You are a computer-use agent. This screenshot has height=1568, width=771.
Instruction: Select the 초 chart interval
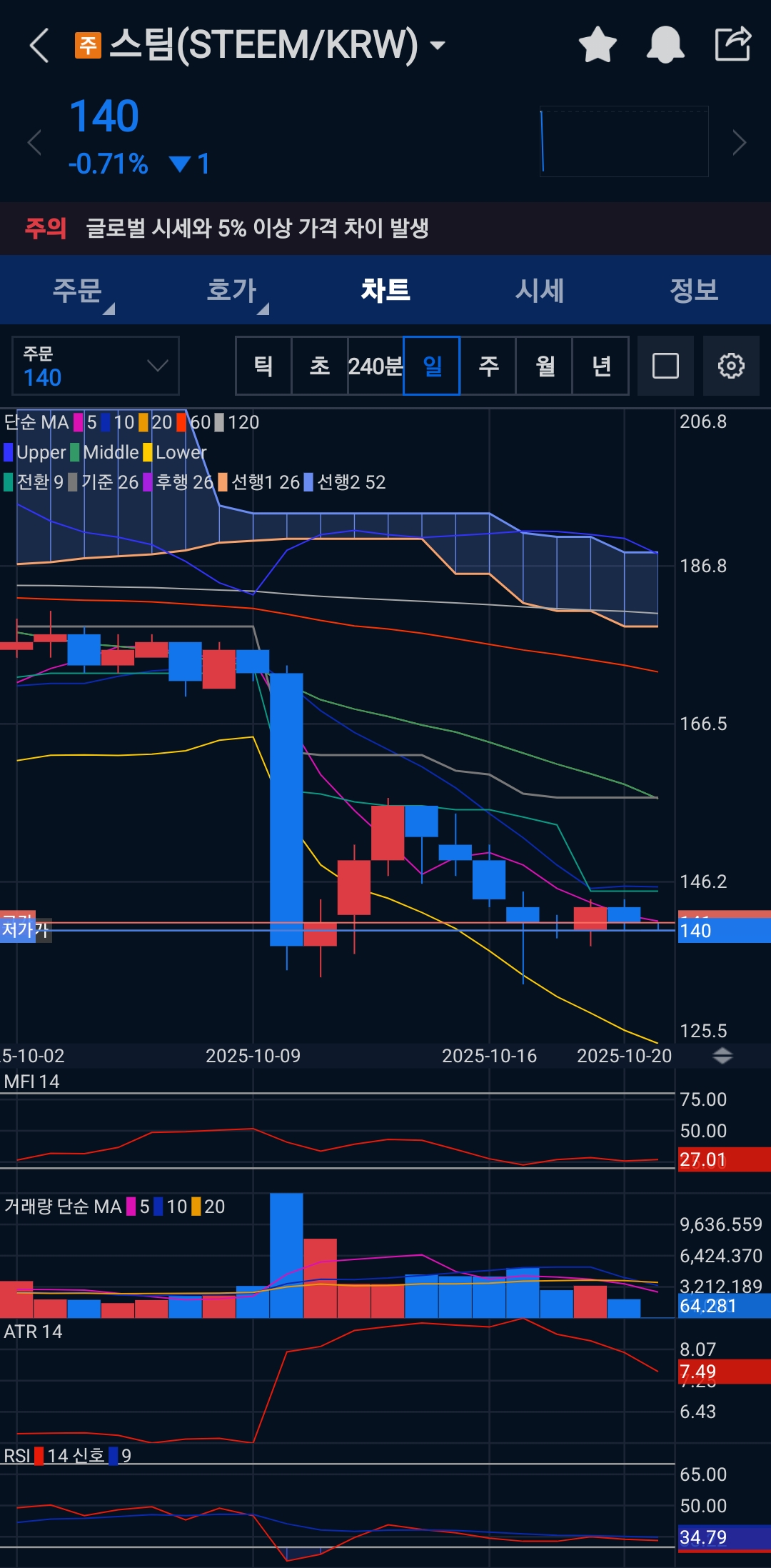pos(319,366)
